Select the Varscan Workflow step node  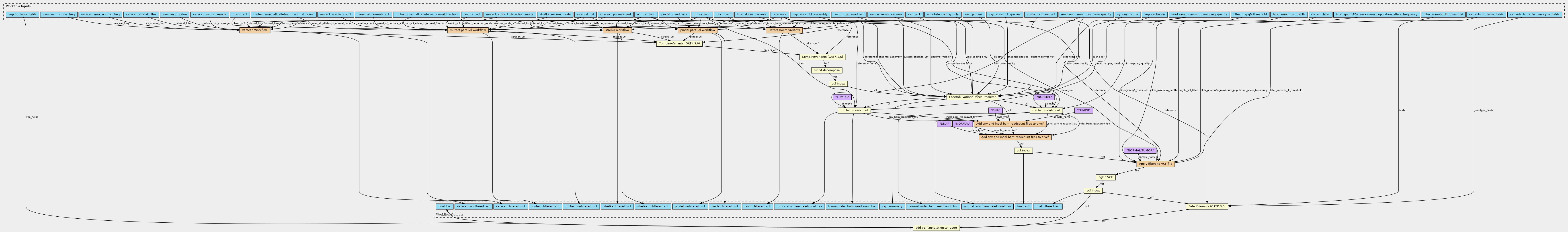pos(254,30)
